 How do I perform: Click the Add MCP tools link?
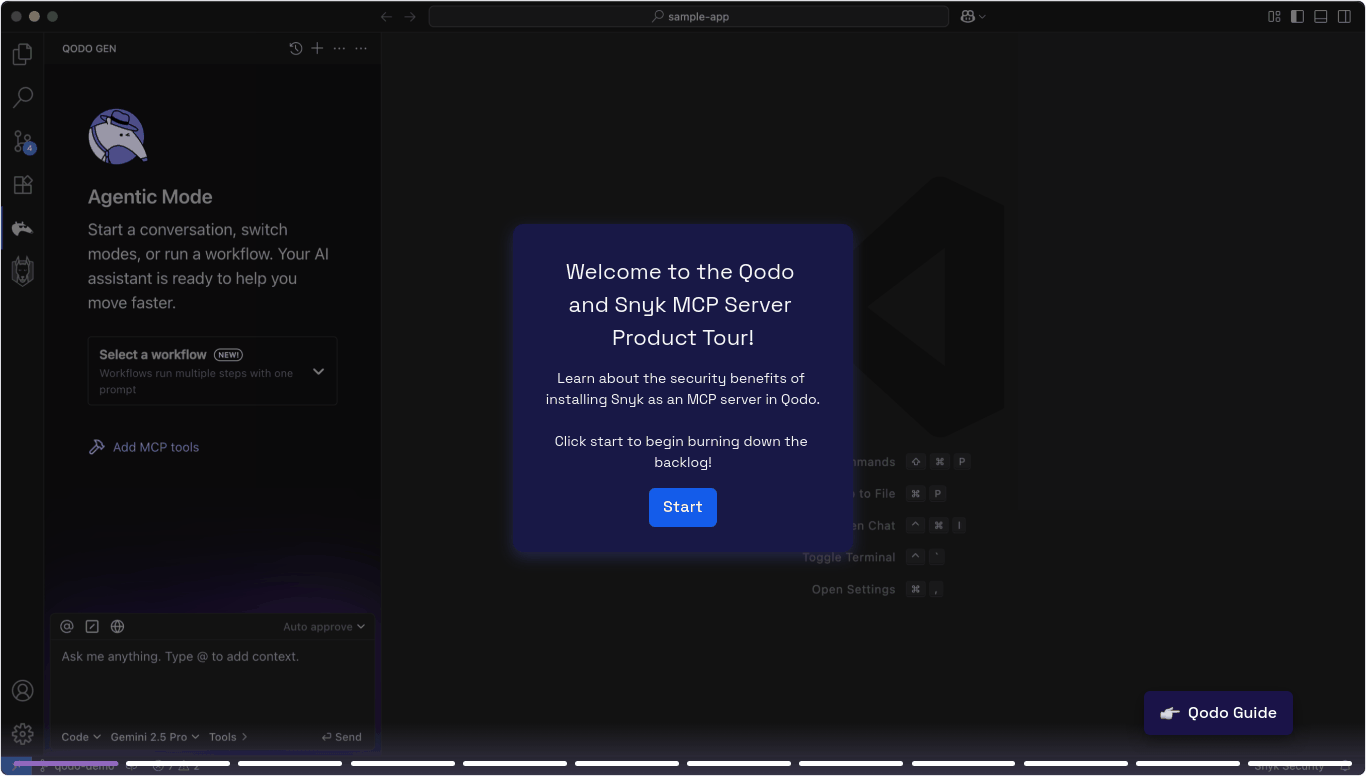coord(144,447)
